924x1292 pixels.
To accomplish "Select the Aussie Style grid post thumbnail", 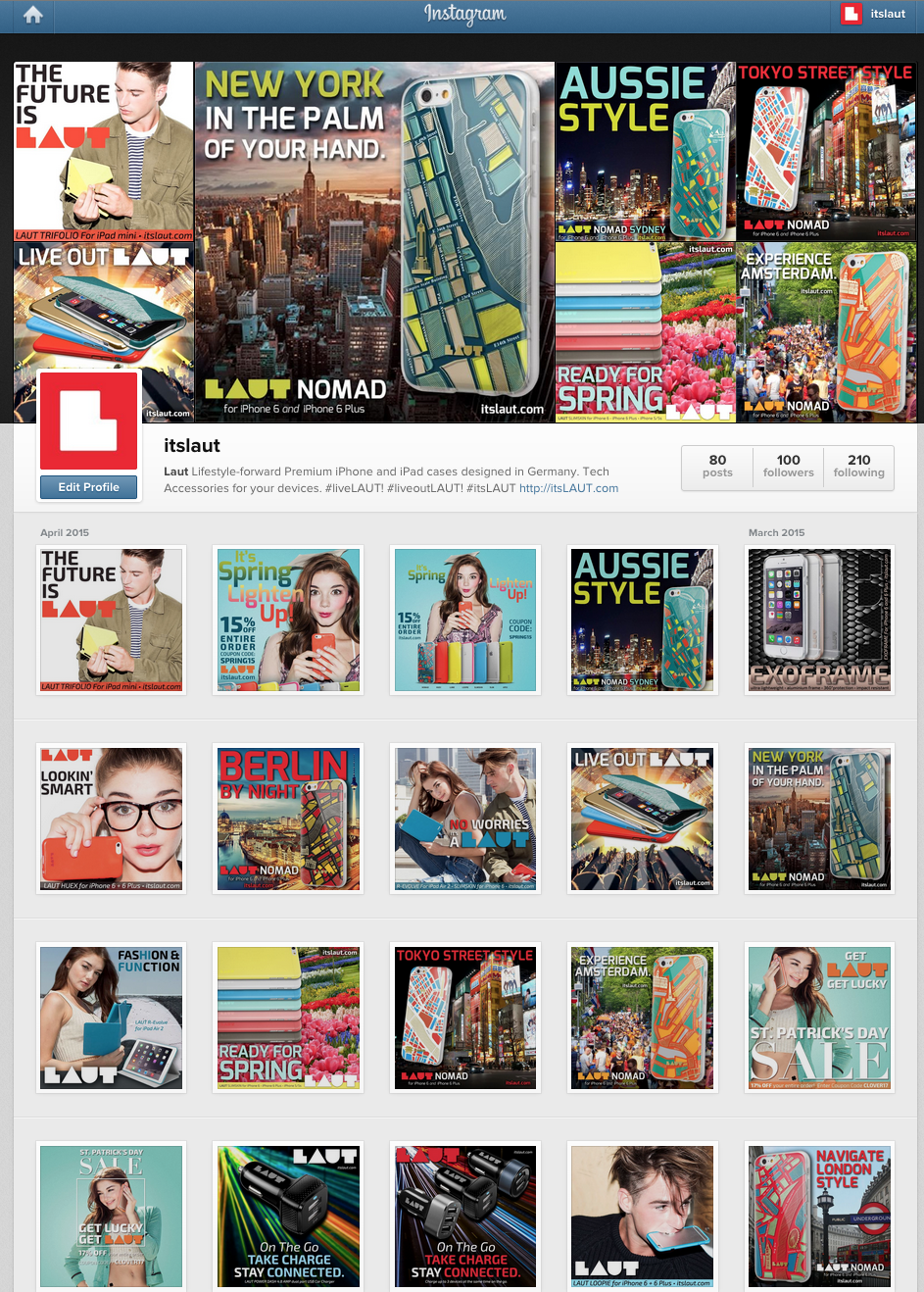I will point(643,620).
